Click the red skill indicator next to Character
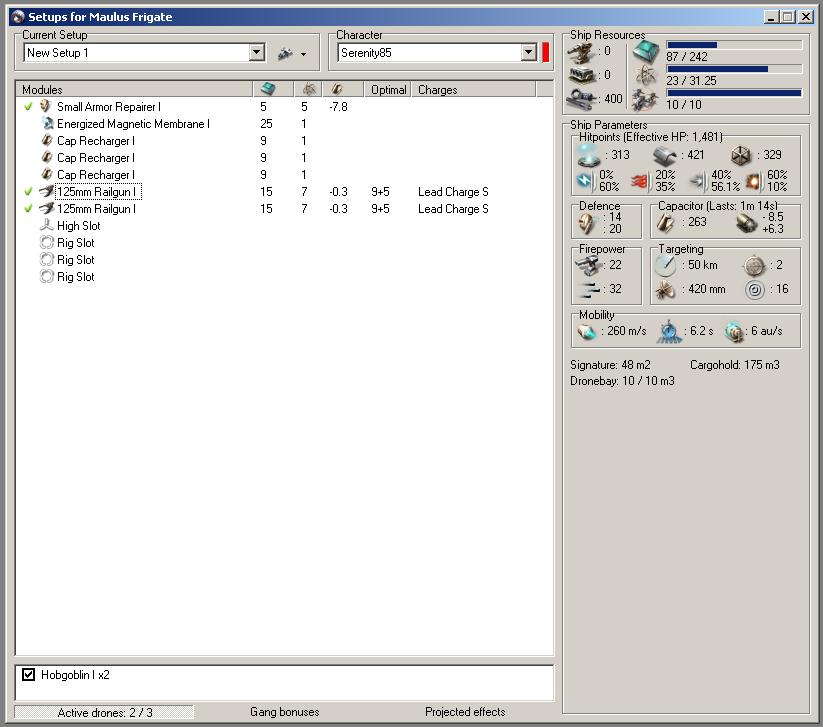The image size is (823, 727). point(545,52)
